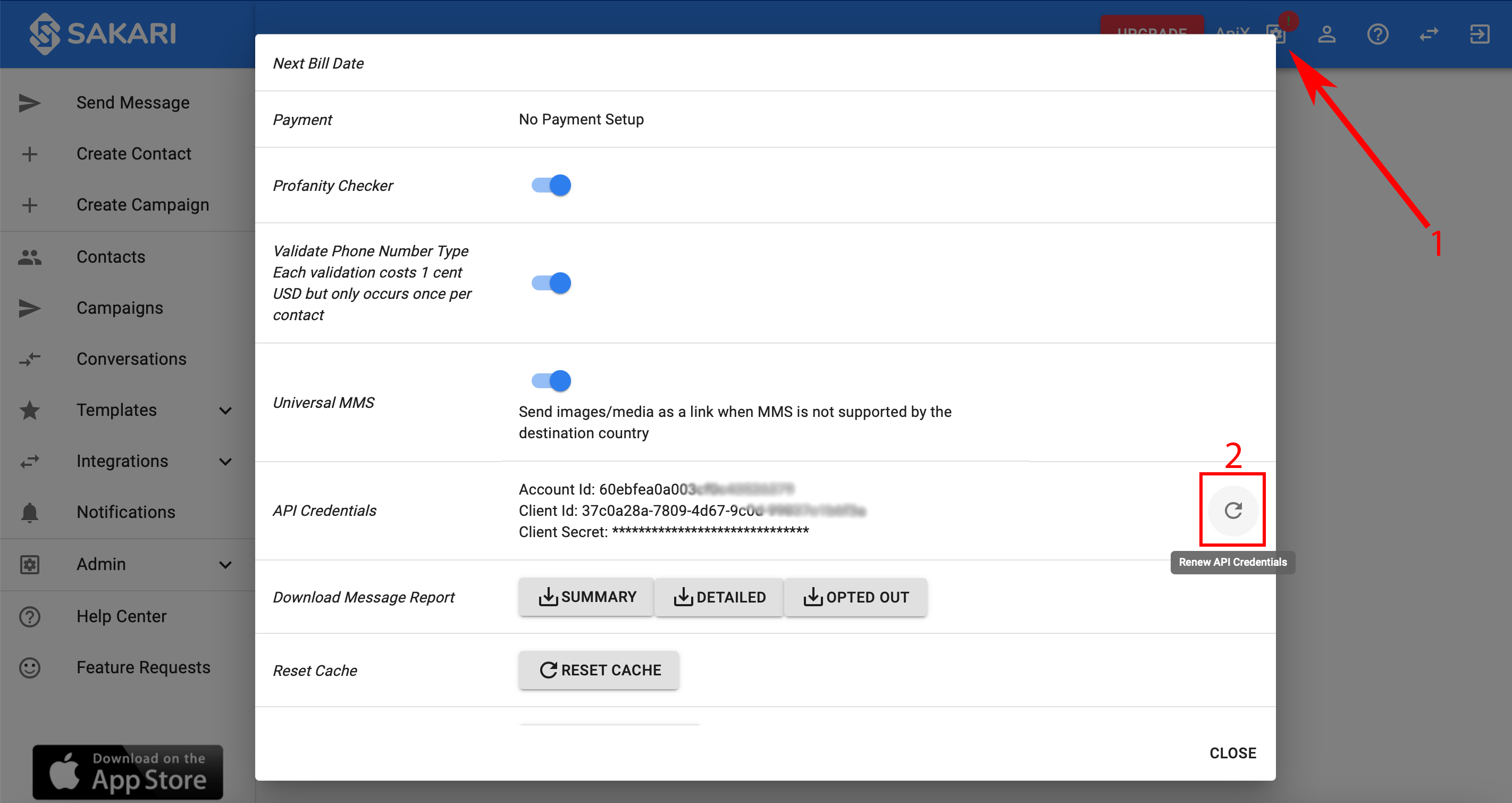Click the Universal MMS description text
Screen dimensions: 1512x803
pos(735,422)
